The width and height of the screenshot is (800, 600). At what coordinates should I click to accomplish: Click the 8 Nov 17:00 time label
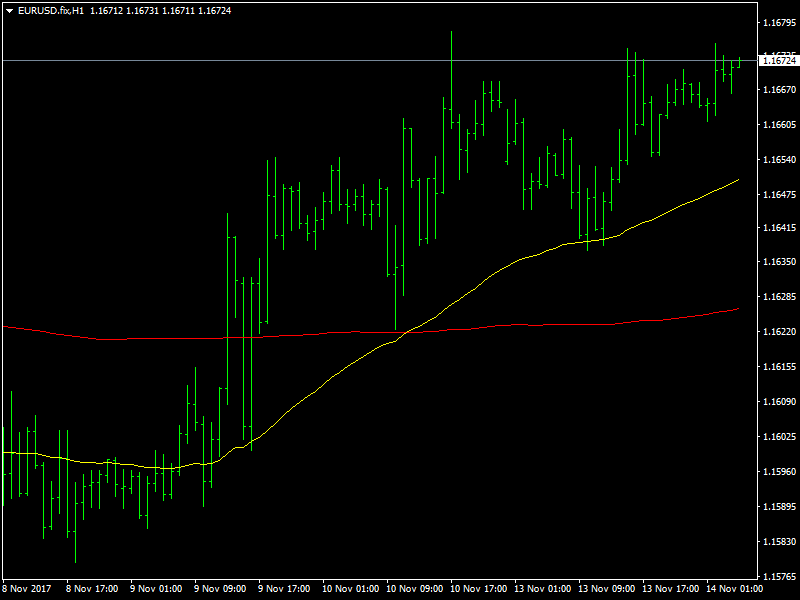click(x=92, y=589)
